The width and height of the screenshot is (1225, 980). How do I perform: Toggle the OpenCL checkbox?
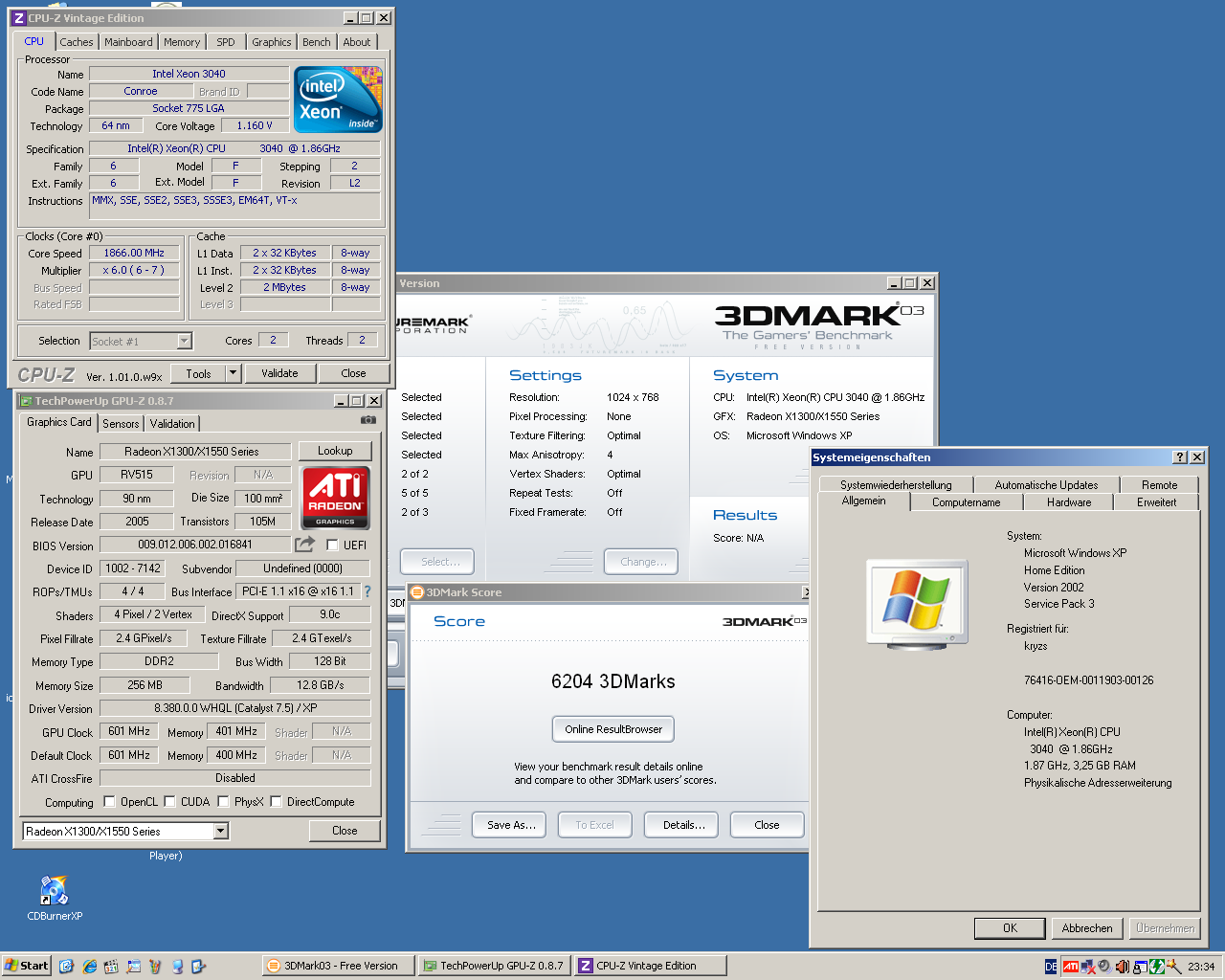coord(109,802)
